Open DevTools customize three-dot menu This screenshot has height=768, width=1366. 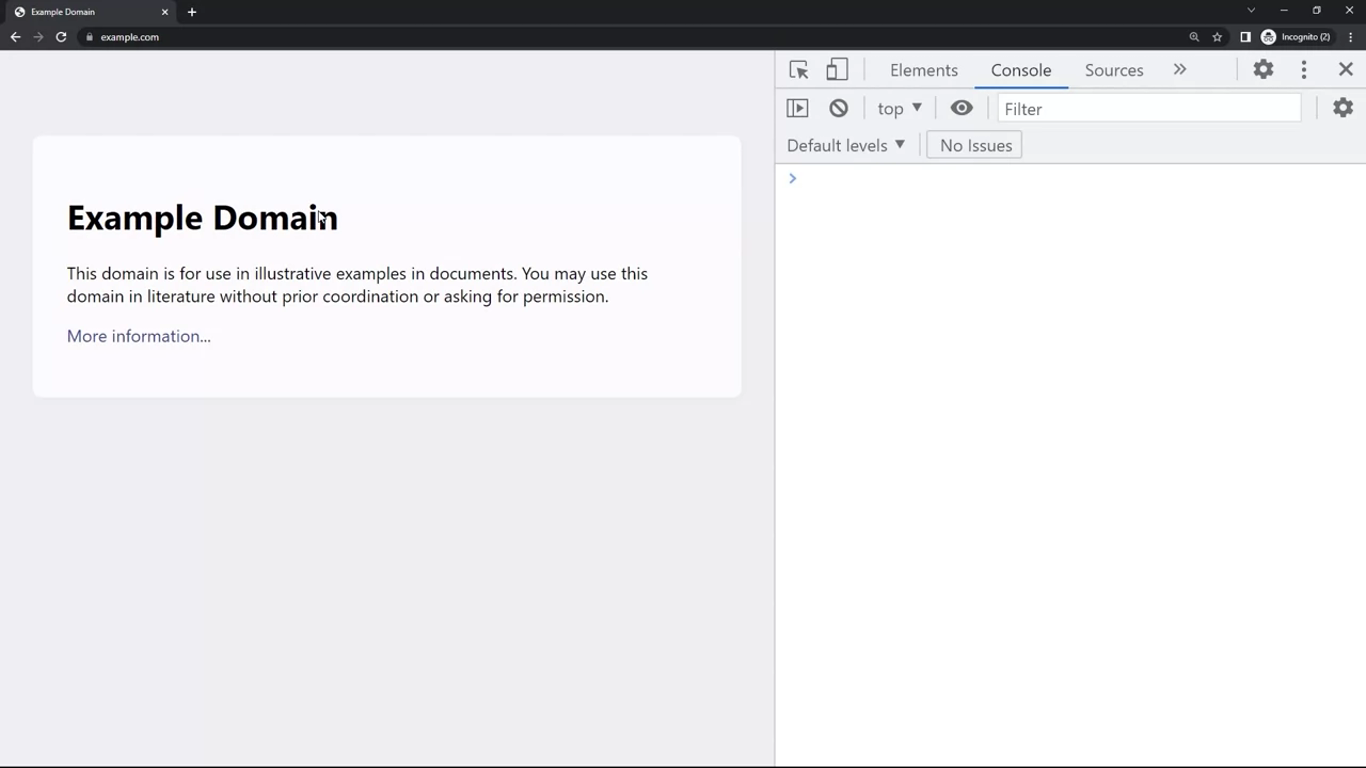1304,70
